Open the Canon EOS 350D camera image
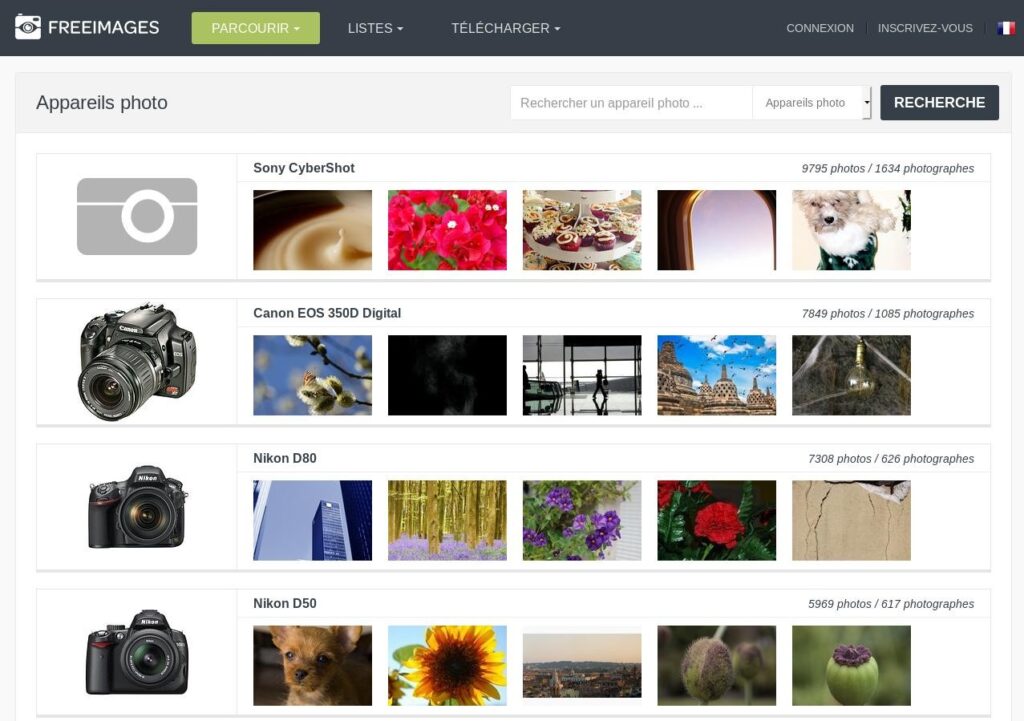This screenshot has height=721, width=1024. (137, 362)
